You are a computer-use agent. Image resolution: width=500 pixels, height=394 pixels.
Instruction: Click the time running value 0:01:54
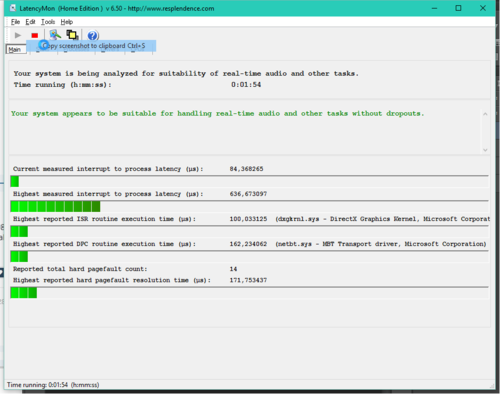pyautogui.click(x=246, y=85)
